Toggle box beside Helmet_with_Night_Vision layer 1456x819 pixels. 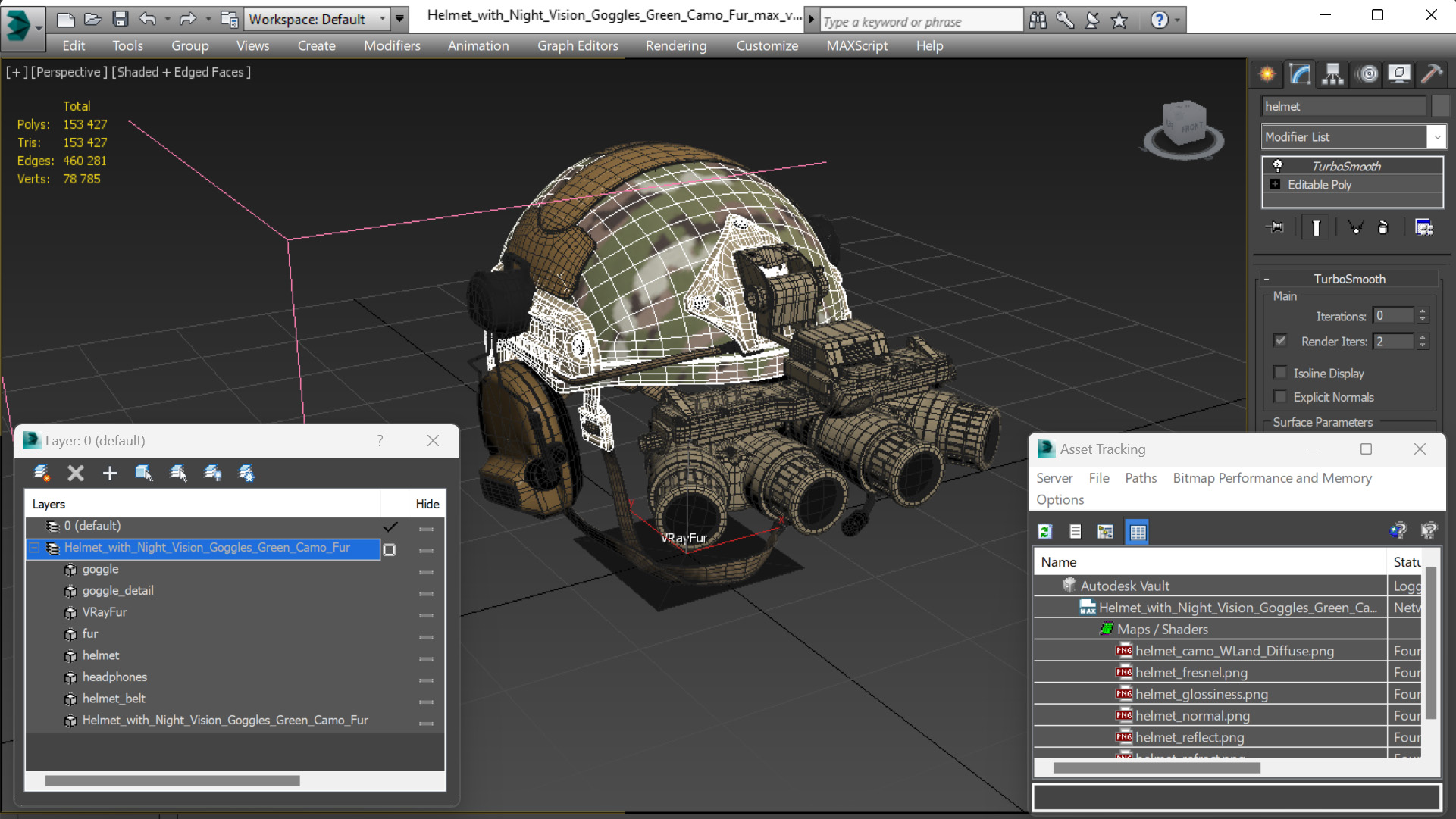(390, 549)
